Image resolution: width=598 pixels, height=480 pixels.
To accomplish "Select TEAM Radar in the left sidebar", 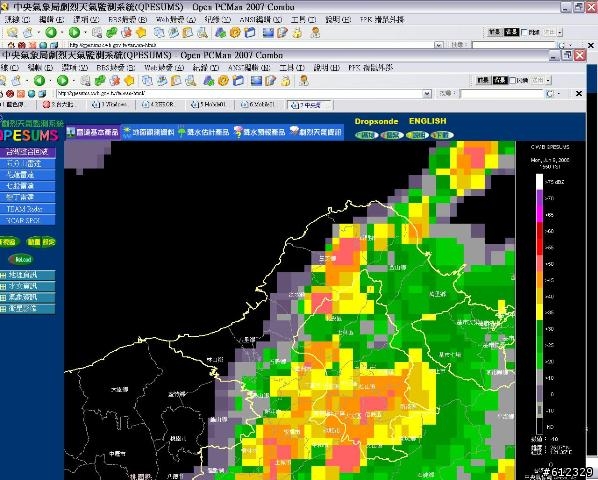I will (27, 209).
